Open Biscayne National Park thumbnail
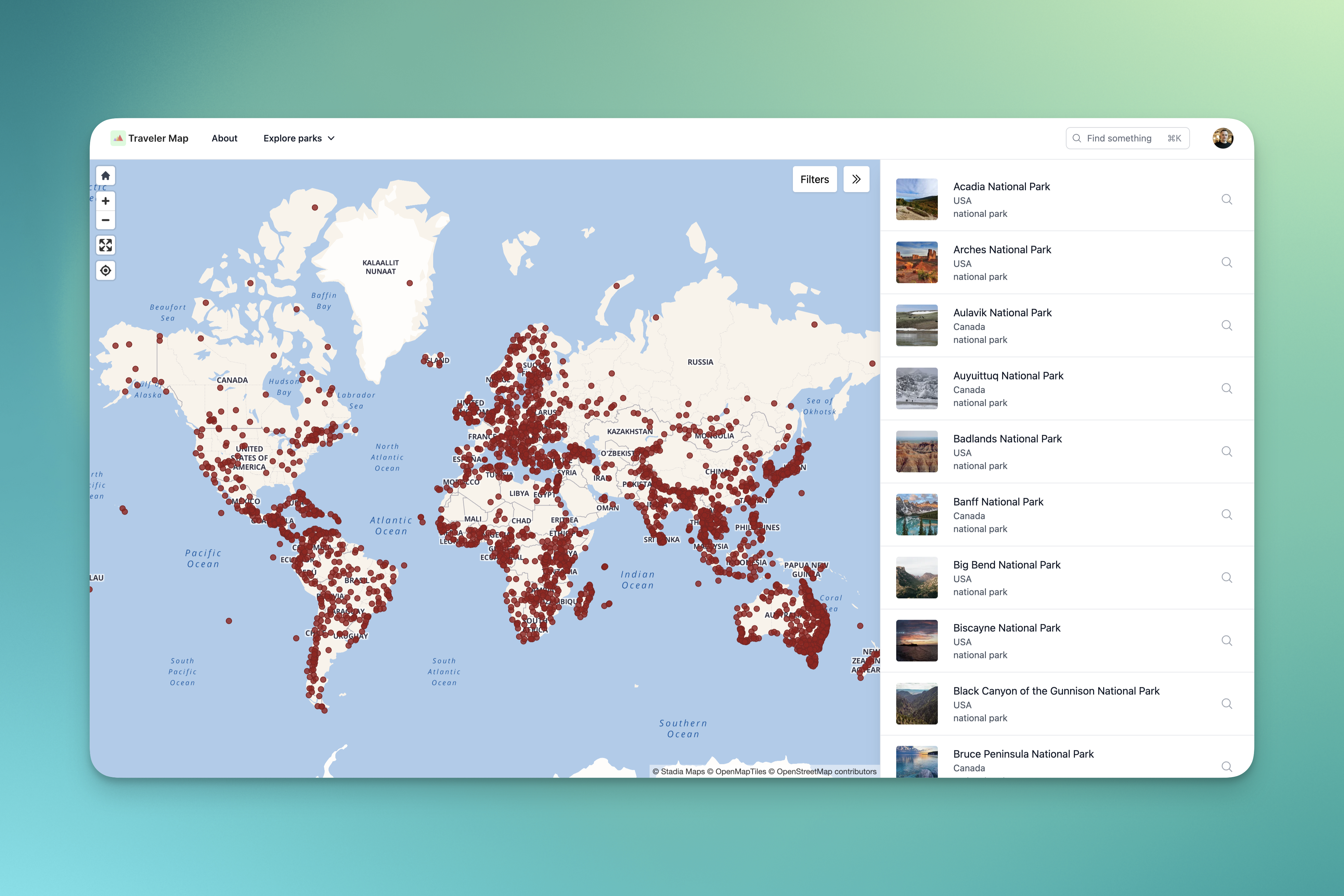Image resolution: width=1344 pixels, height=896 pixels. 917,641
